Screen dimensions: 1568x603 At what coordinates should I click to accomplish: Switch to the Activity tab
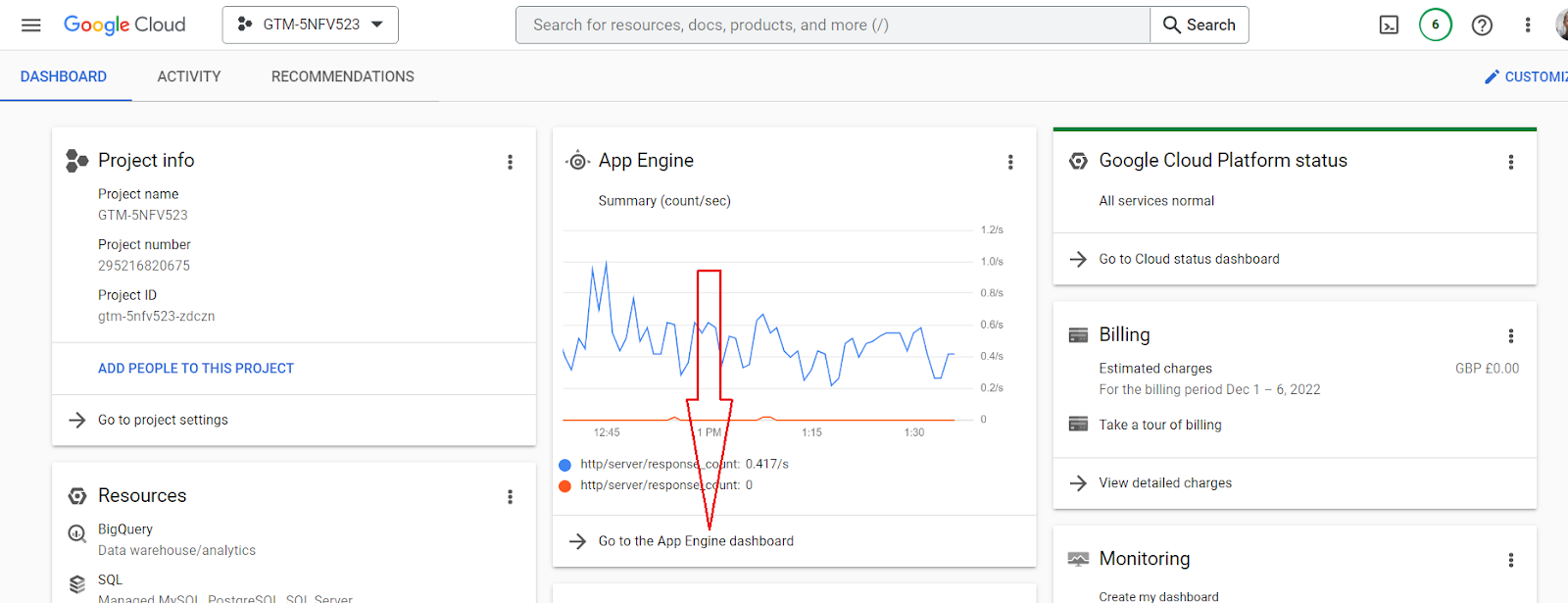tap(189, 76)
